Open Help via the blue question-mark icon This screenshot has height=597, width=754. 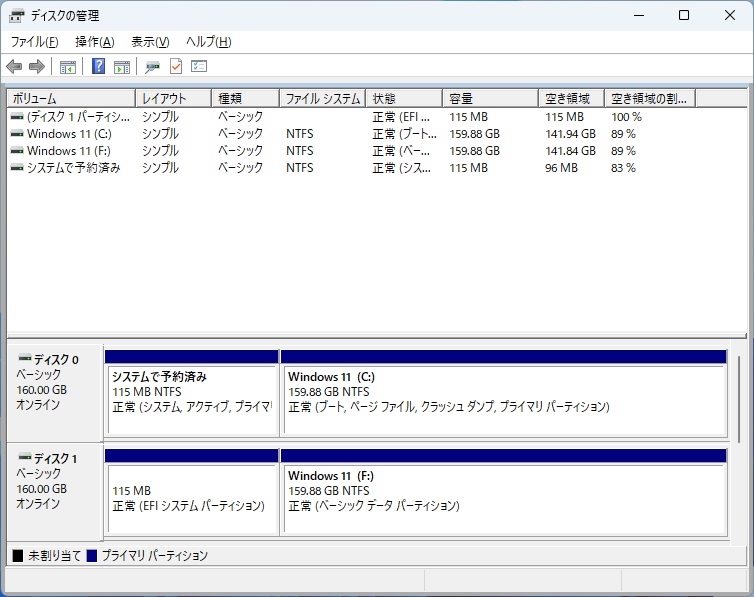[98, 66]
